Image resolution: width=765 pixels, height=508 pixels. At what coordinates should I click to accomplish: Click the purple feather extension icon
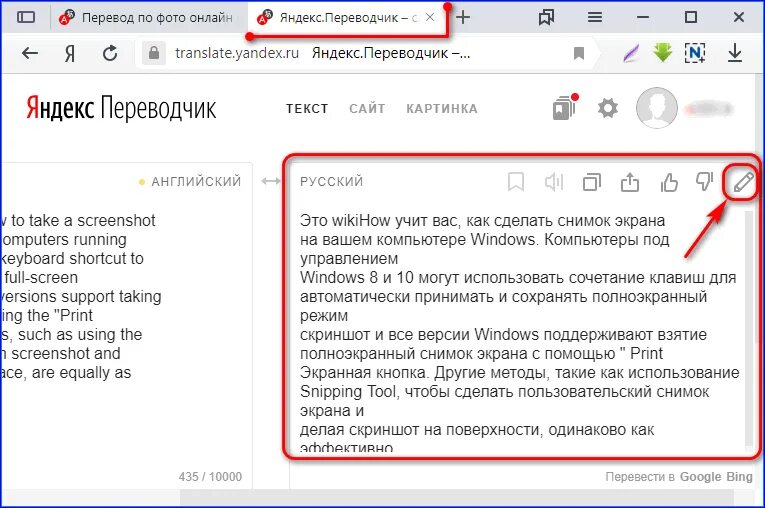tap(631, 53)
